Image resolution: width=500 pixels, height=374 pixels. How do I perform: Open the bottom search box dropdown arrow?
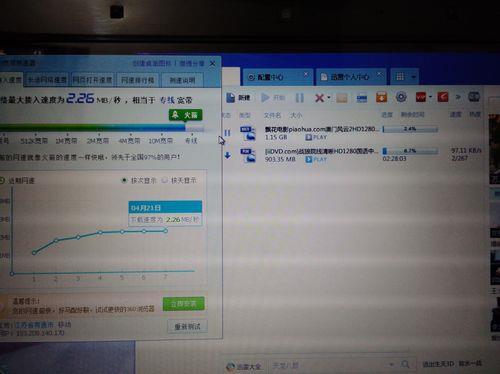(x=392, y=364)
